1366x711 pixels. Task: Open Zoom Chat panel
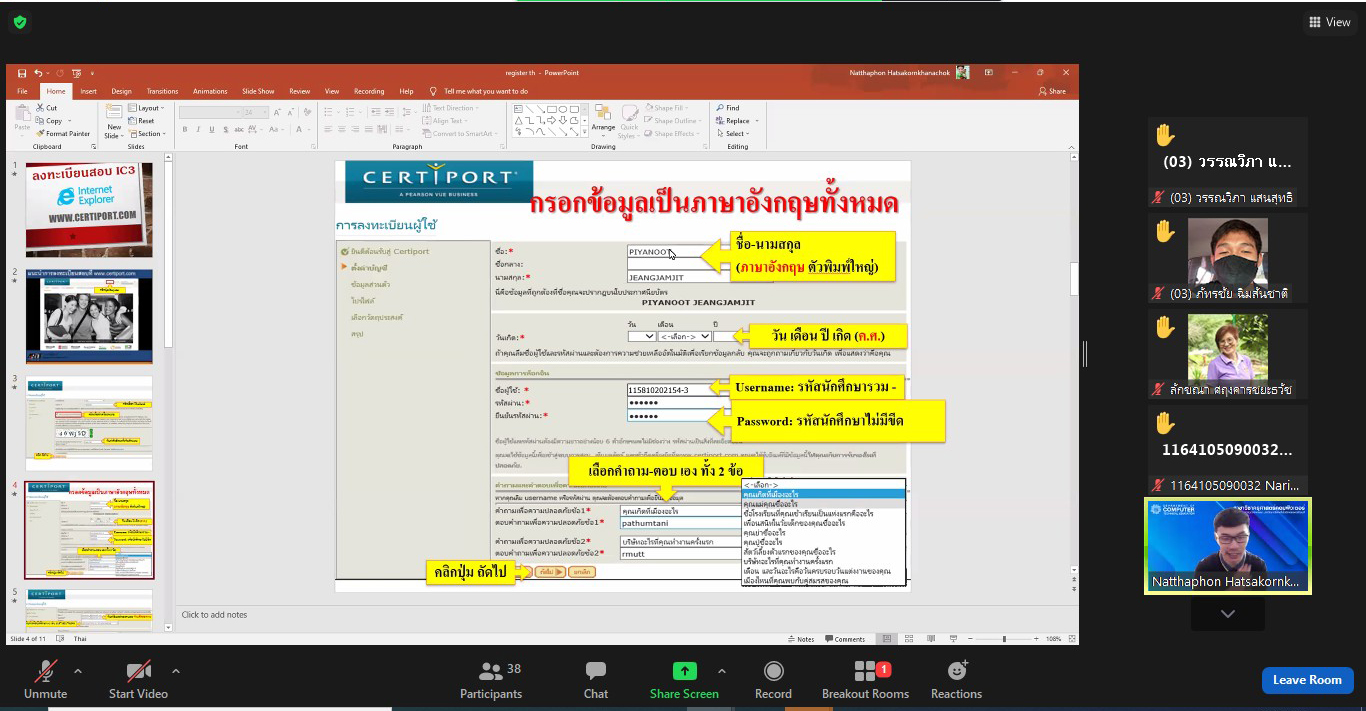pyautogui.click(x=596, y=680)
